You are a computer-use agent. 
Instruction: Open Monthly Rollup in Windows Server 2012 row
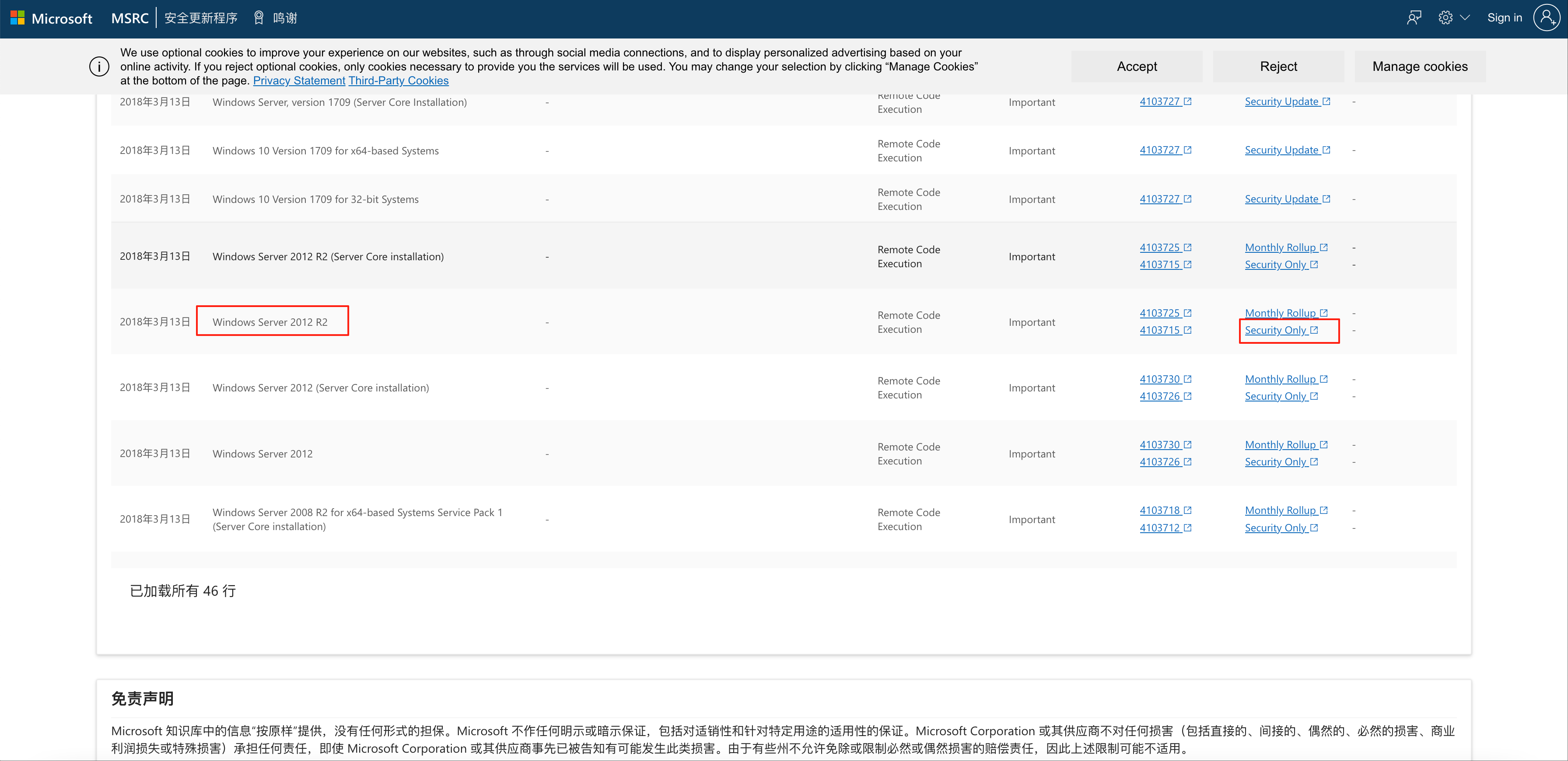click(x=1286, y=445)
